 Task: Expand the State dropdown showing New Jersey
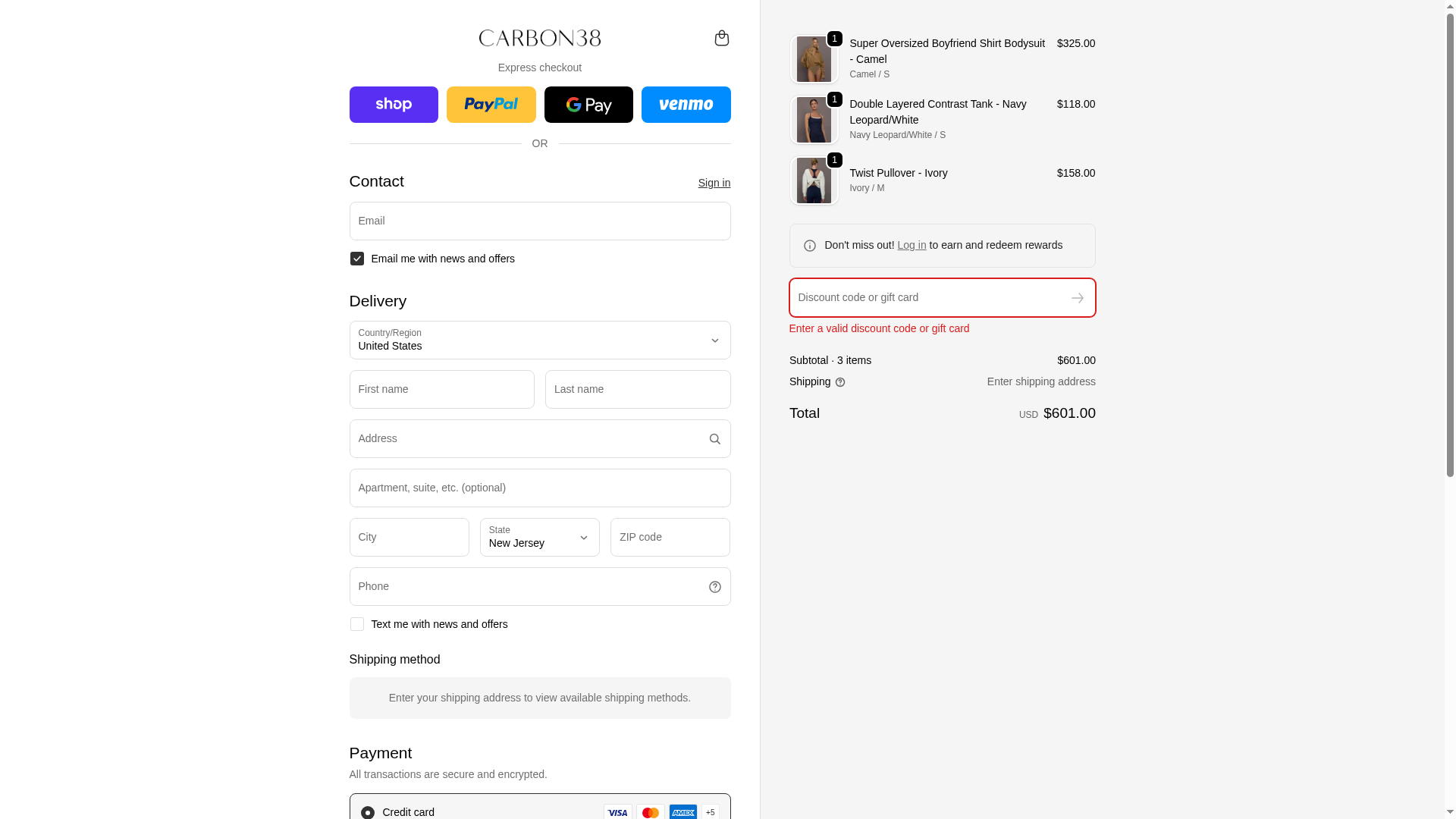(x=539, y=538)
